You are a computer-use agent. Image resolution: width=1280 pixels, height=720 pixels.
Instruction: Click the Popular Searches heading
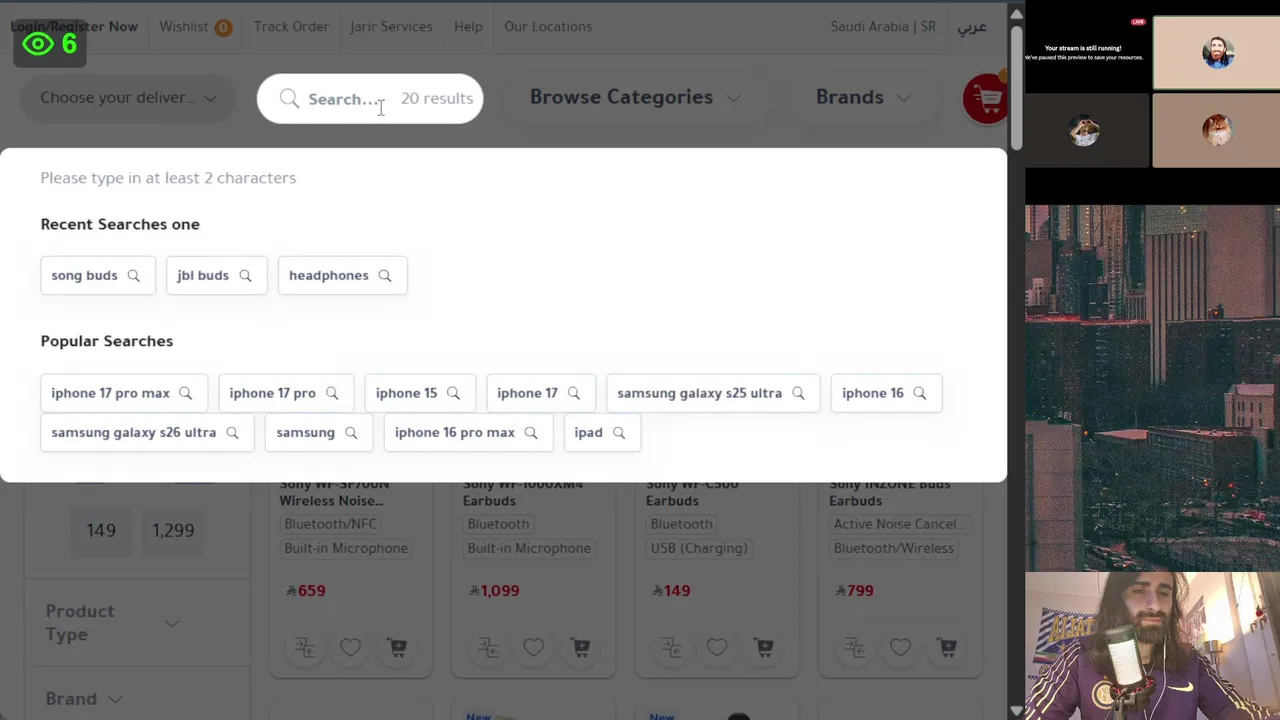coord(107,341)
